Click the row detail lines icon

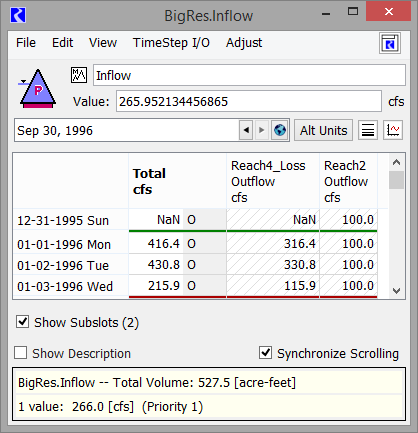pos(368,130)
